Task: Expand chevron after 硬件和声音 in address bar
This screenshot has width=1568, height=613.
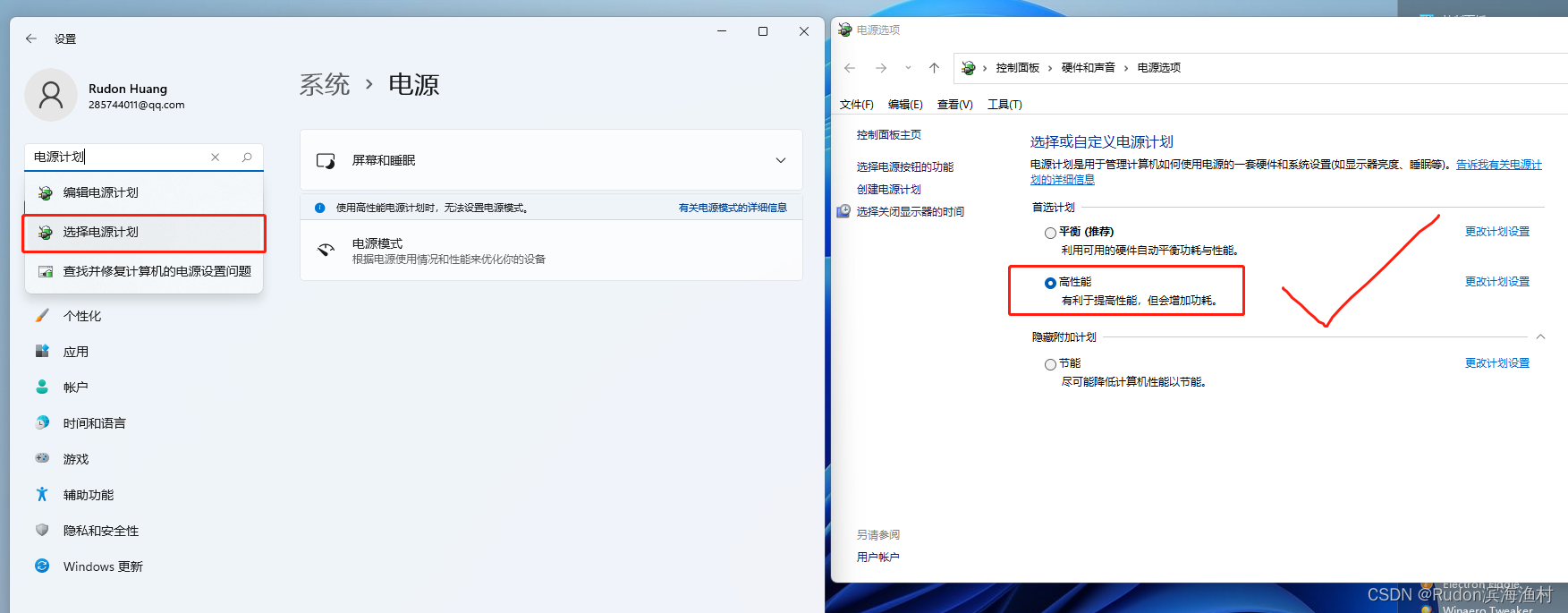Action: [x=1126, y=68]
